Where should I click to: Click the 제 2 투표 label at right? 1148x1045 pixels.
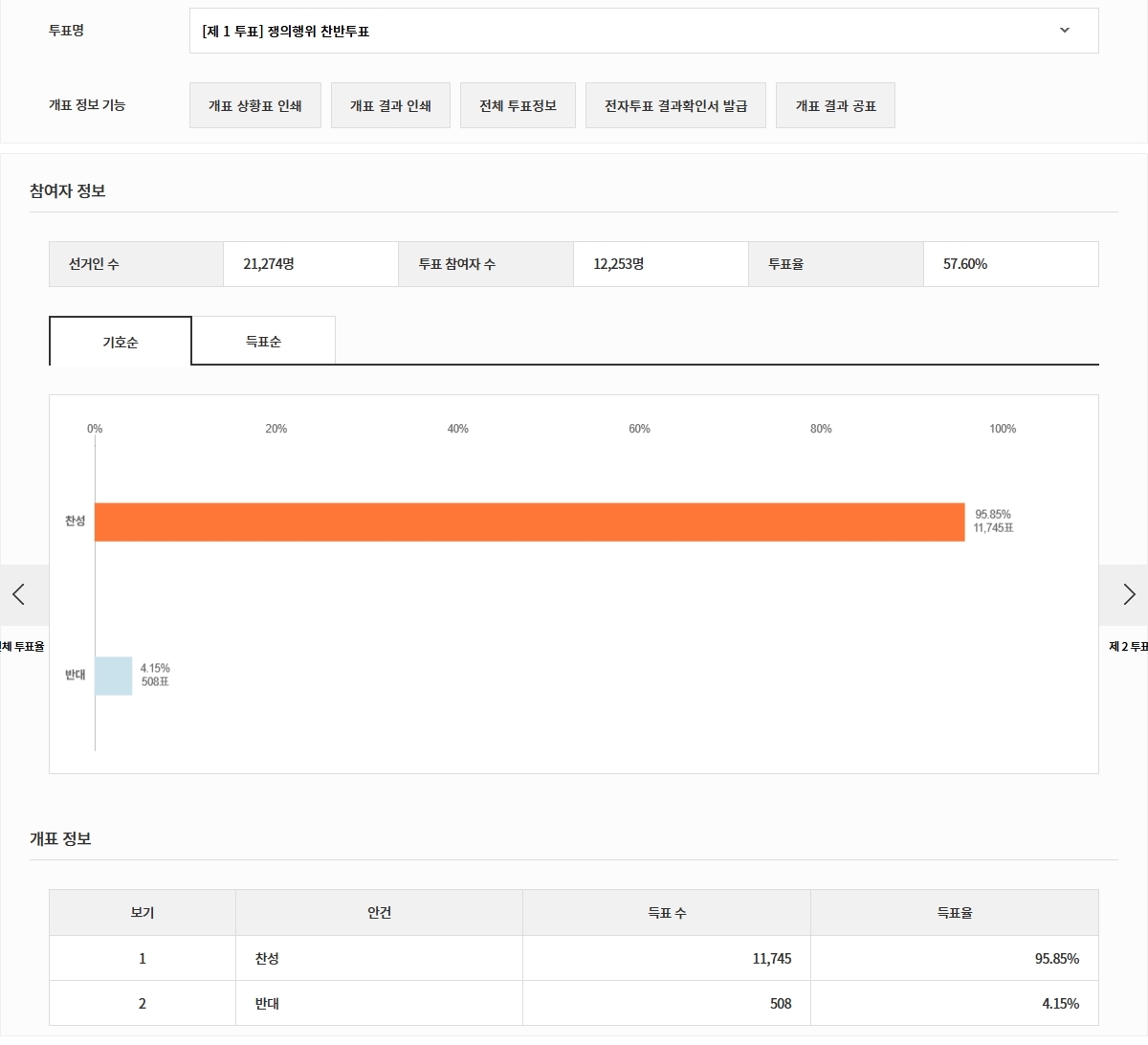point(1128,647)
